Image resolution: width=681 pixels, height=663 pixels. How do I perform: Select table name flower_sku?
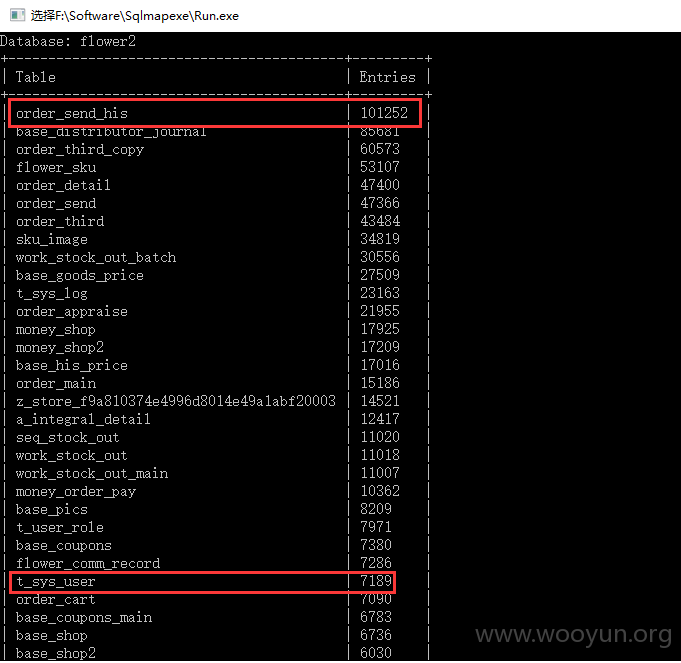pyautogui.click(x=56, y=167)
